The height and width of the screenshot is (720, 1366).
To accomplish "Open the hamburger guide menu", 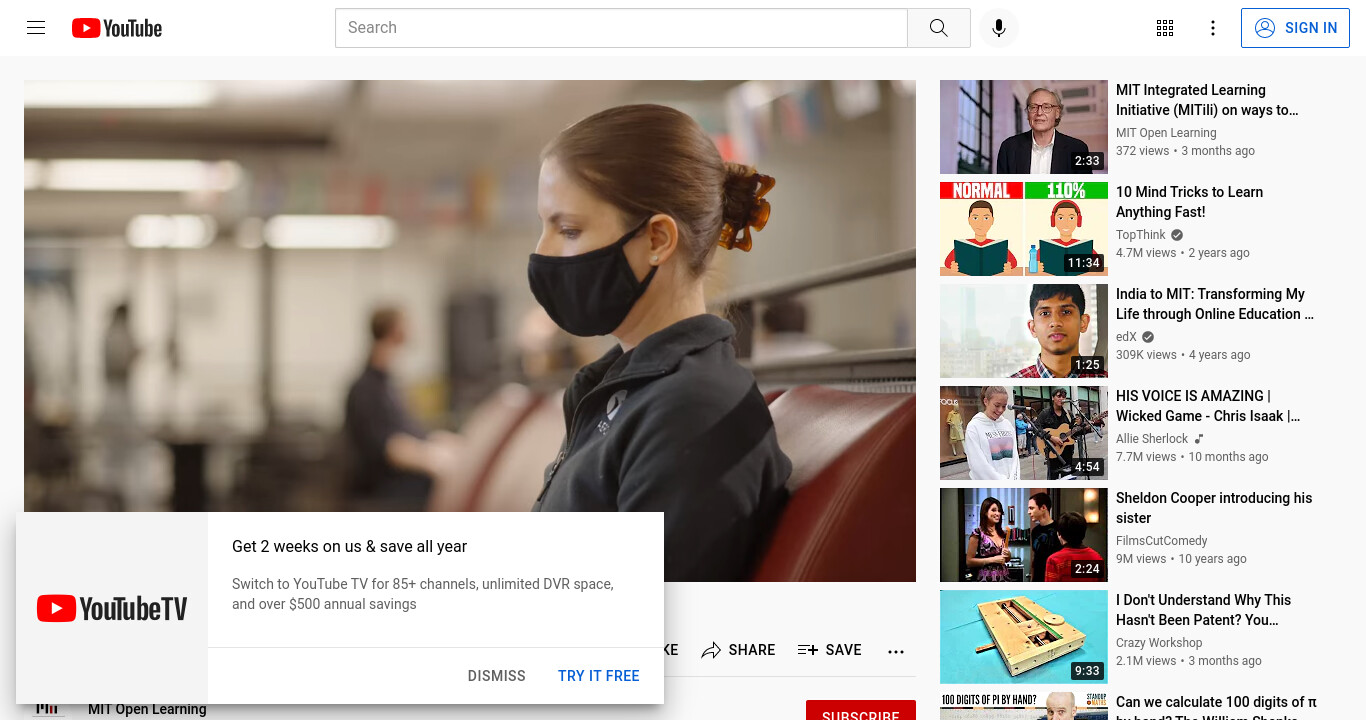I will click(36, 28).
